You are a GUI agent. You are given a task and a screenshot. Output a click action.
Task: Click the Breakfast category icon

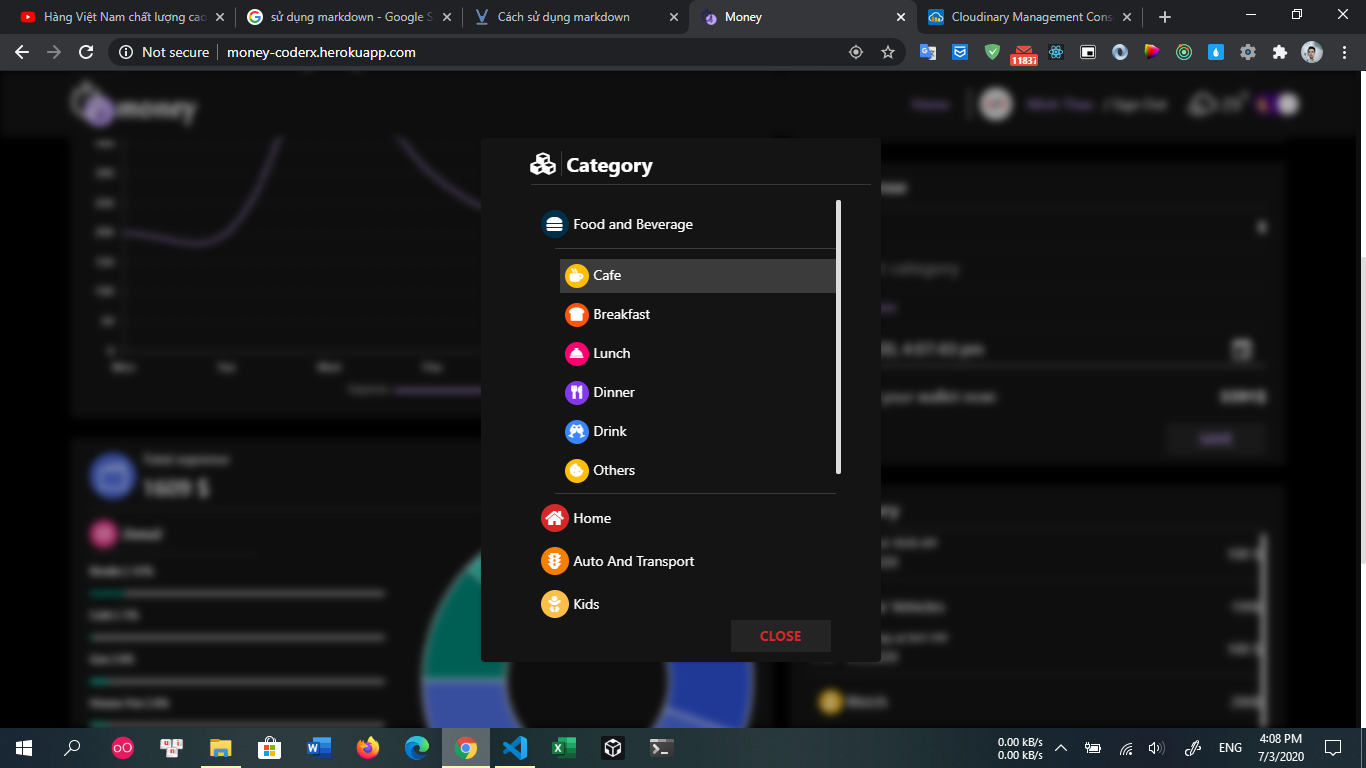(576, 314)
